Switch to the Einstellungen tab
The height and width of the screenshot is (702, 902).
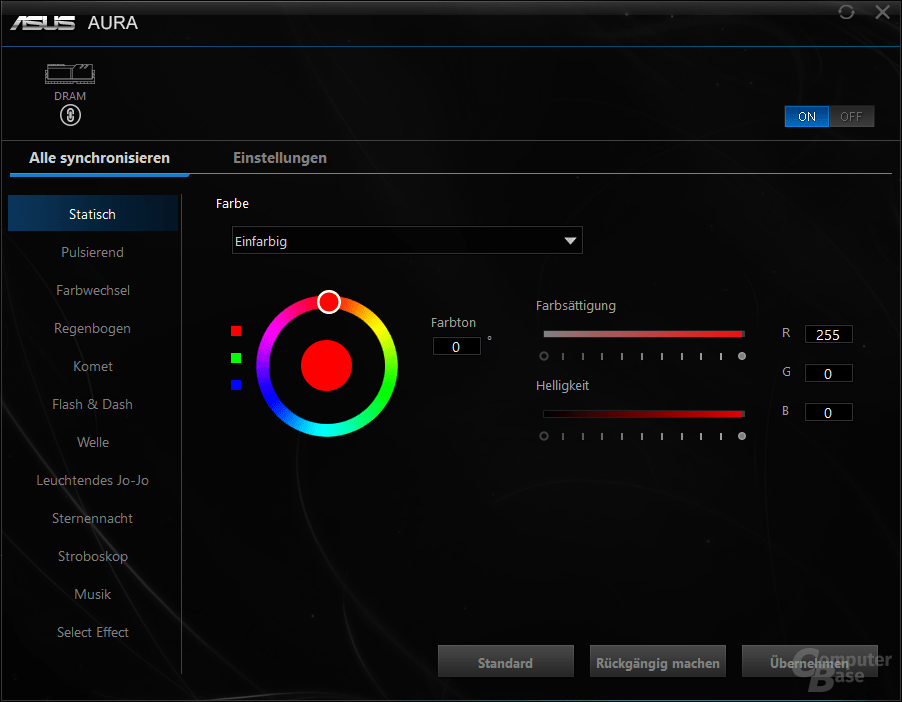[x=279, y=157]
